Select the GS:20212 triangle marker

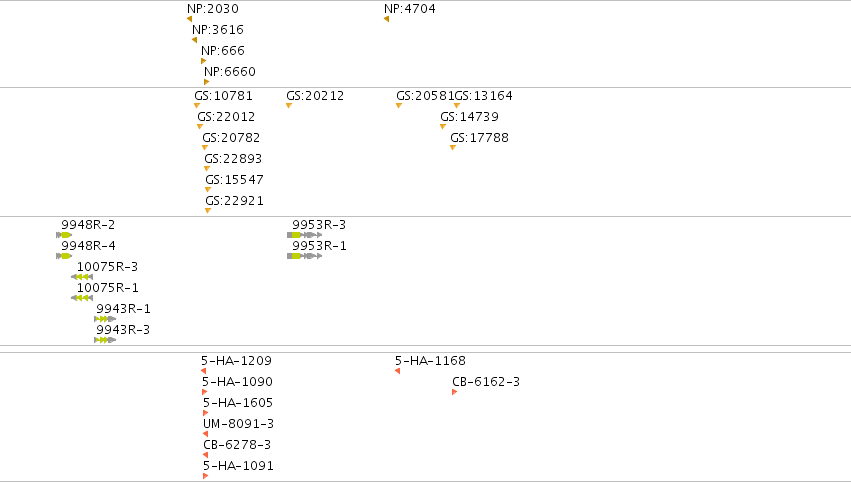point(289,105)
